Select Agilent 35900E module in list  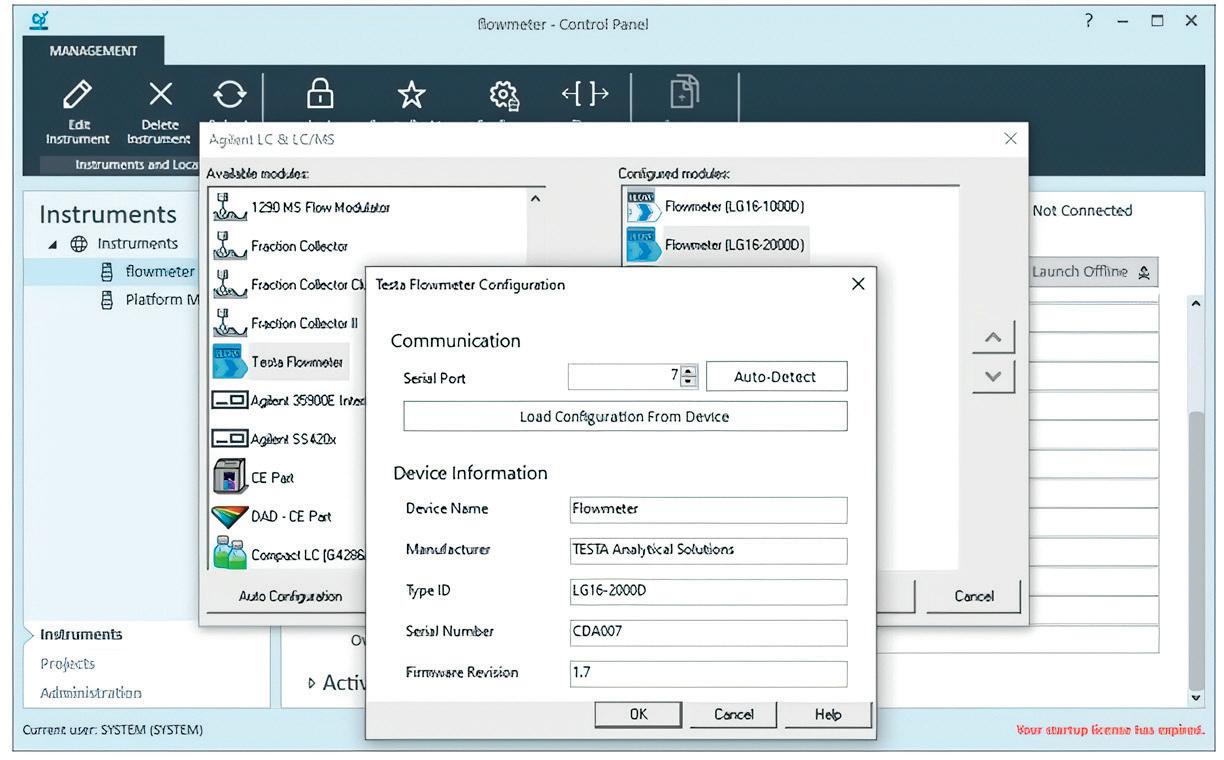click(289, 401)
